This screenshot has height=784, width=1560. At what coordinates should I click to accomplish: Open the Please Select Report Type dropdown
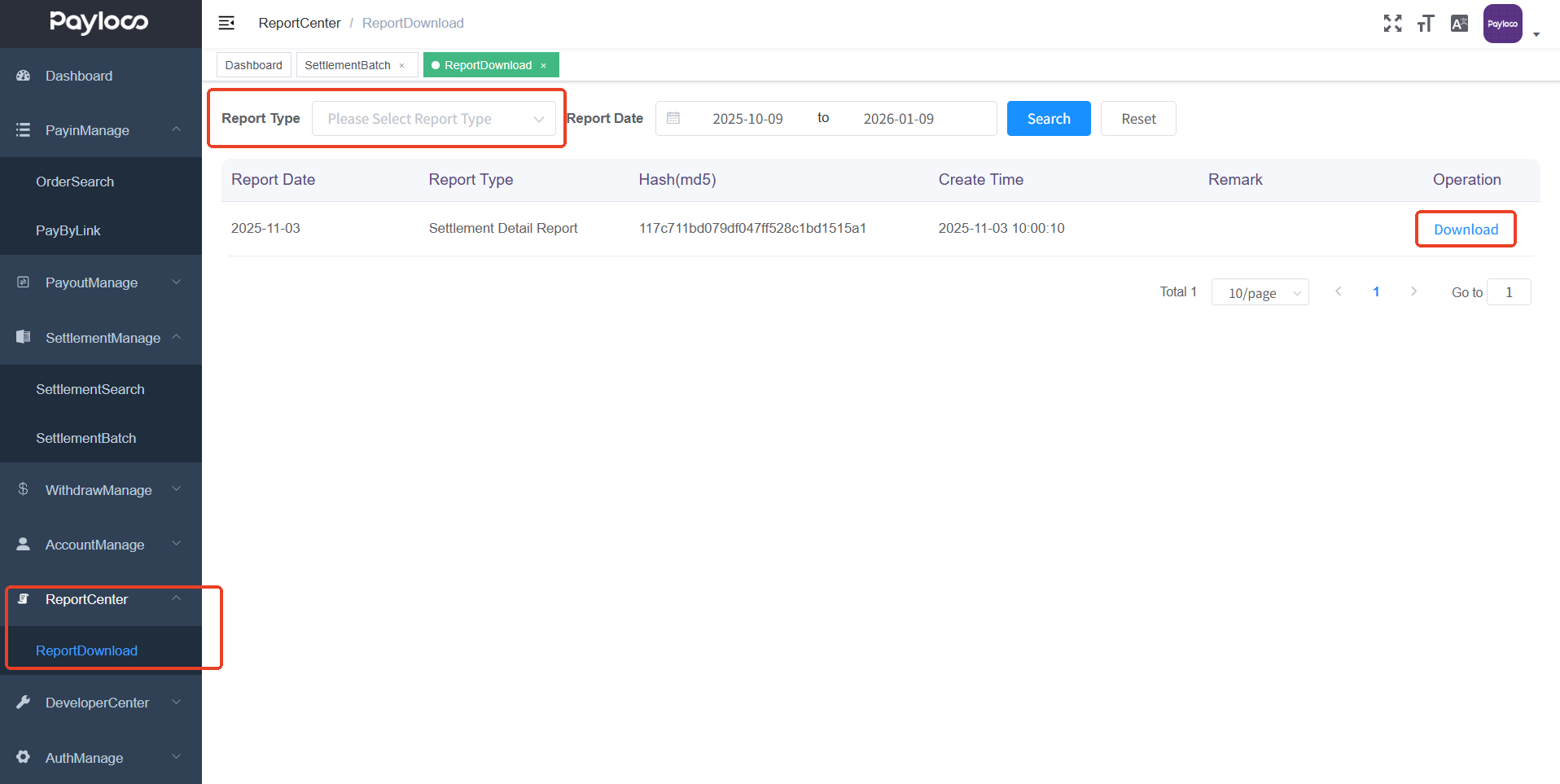pos(436,118)
